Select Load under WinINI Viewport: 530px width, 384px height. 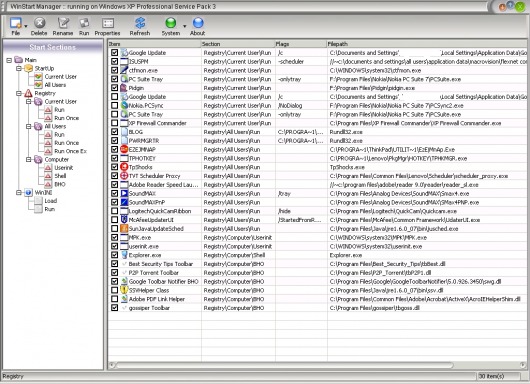[50, 201]
